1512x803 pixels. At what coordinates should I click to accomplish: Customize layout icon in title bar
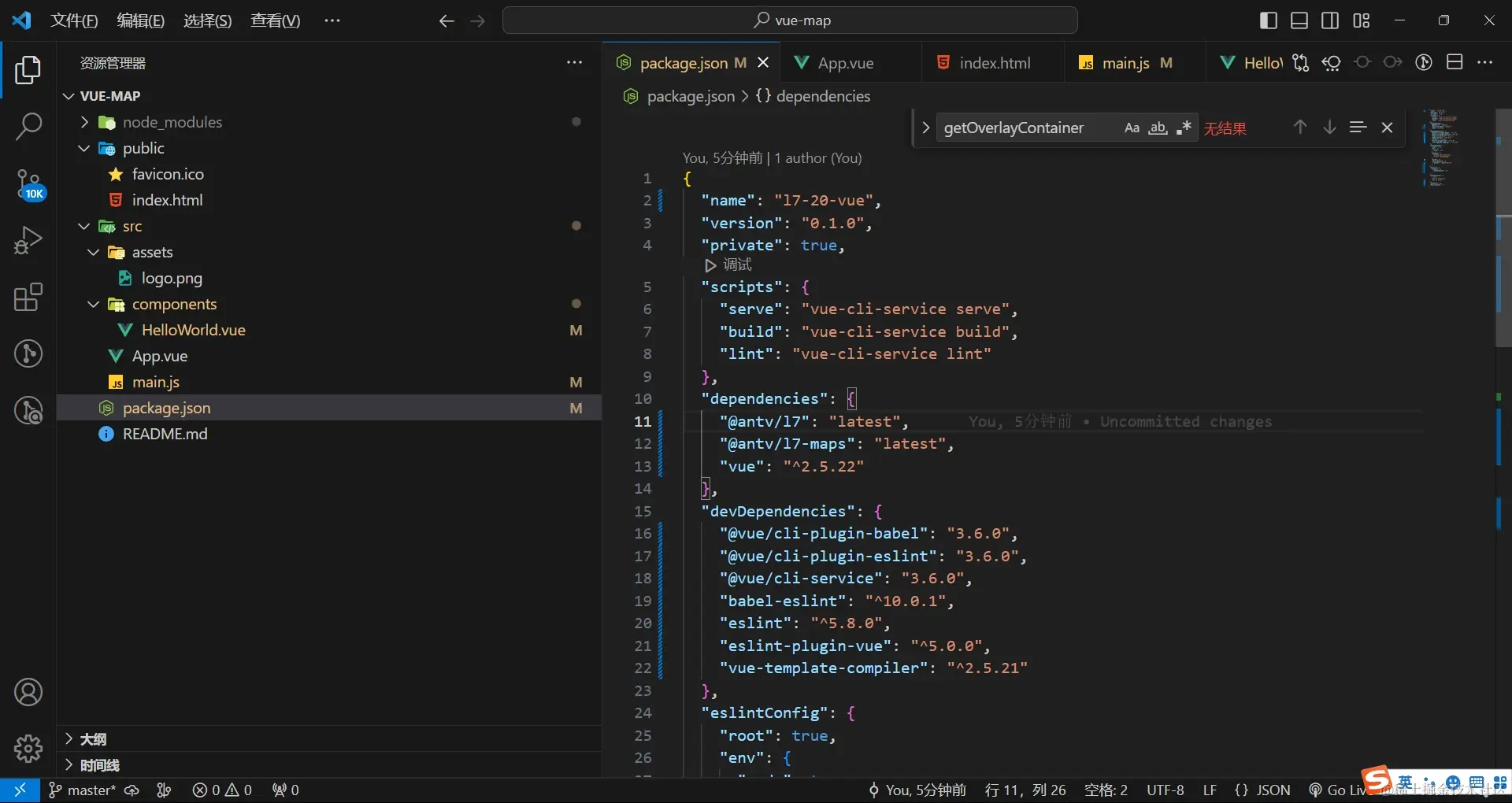(x=1362, y=20)
